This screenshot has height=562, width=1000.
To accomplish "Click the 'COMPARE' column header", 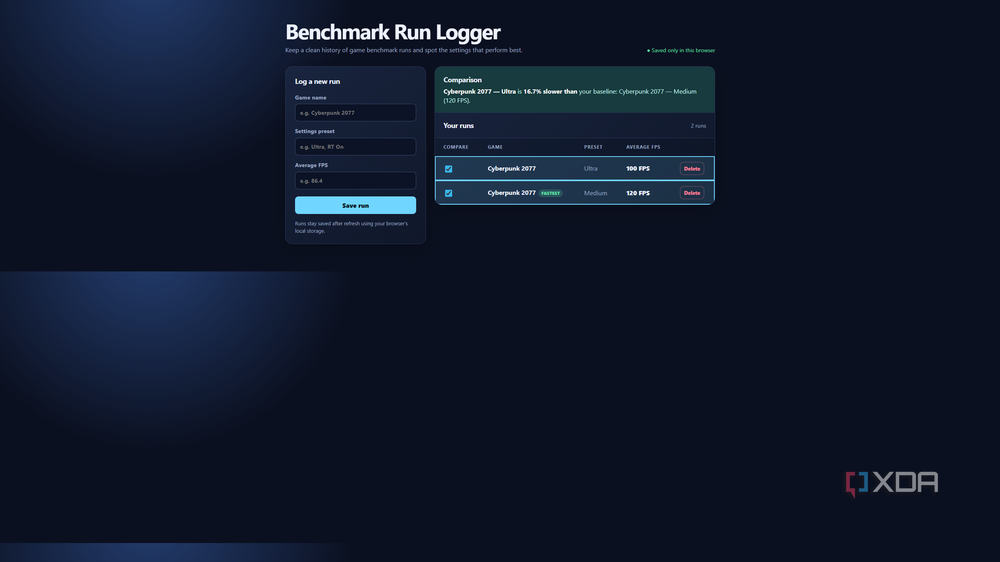I will [x=456, y=147].
